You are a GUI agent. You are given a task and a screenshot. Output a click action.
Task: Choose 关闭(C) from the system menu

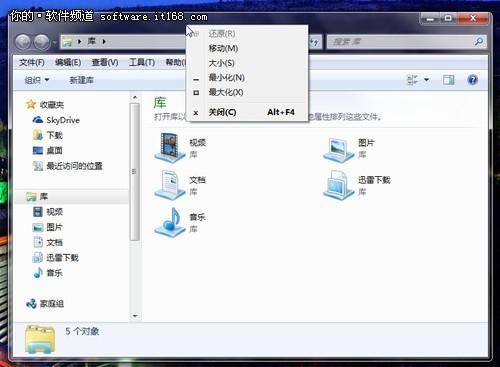point(247,112)
